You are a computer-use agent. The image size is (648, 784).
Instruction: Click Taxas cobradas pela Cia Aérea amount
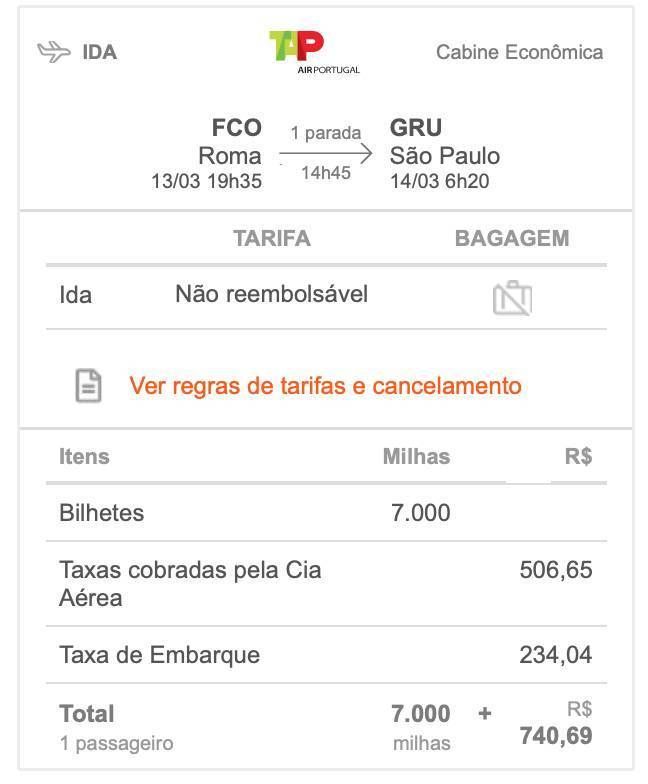556,570
